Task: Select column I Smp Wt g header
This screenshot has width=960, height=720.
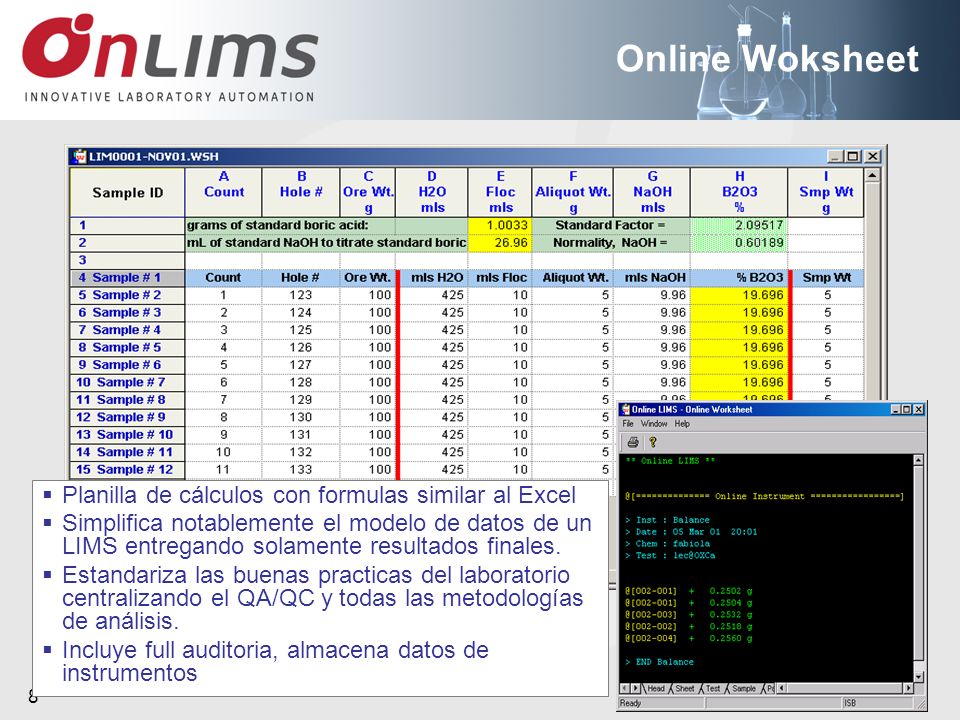Action: (826, 192)
